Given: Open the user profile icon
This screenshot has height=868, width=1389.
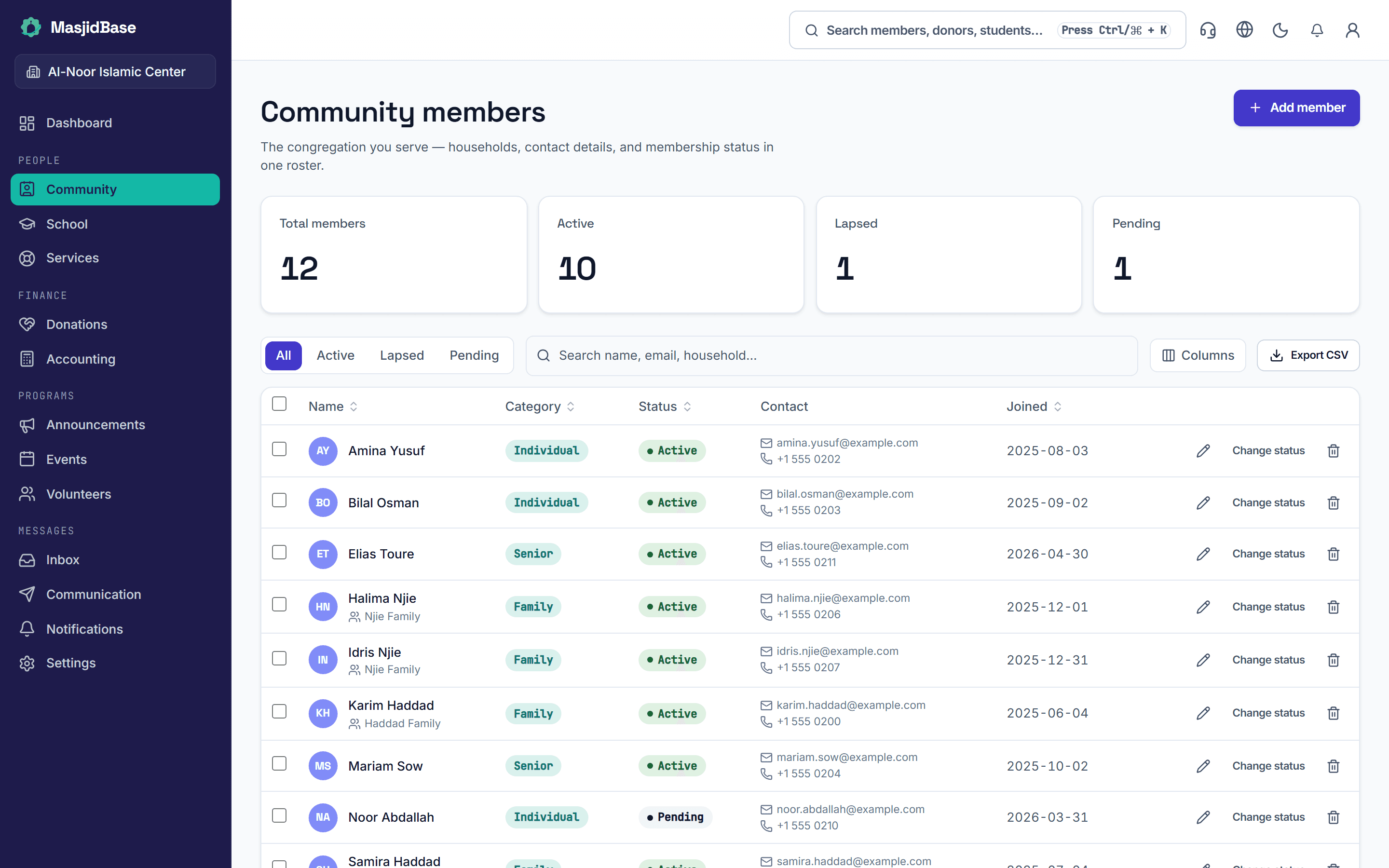Looking at the screenshot, I should (x=1352, y=30).
